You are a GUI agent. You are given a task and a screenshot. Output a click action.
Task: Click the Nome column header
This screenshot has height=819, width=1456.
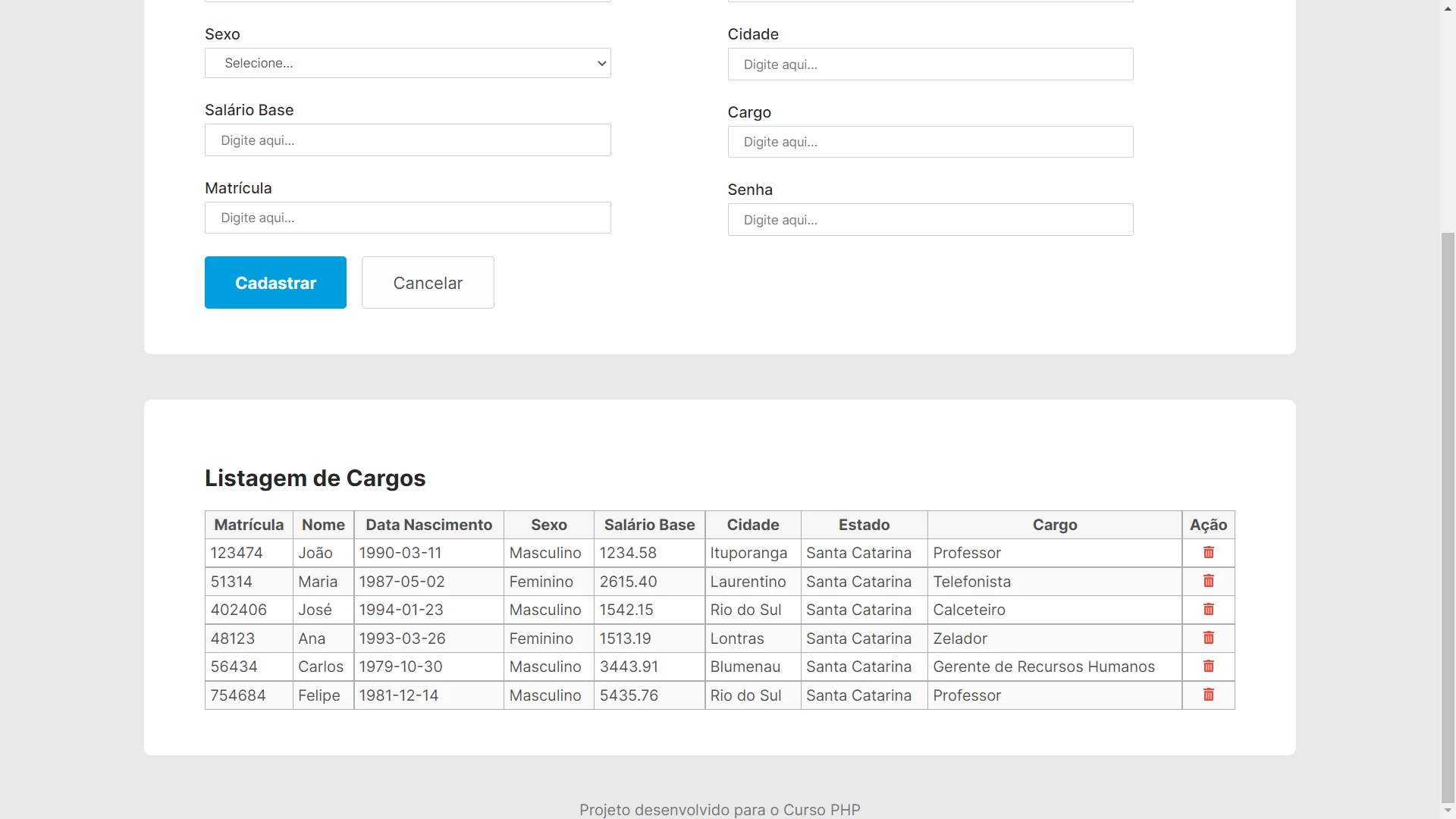(323, 525)
